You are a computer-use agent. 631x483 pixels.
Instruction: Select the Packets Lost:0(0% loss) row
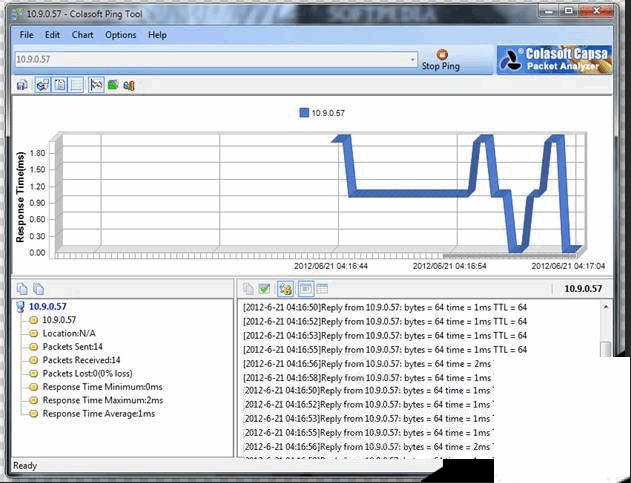point(87,374)
